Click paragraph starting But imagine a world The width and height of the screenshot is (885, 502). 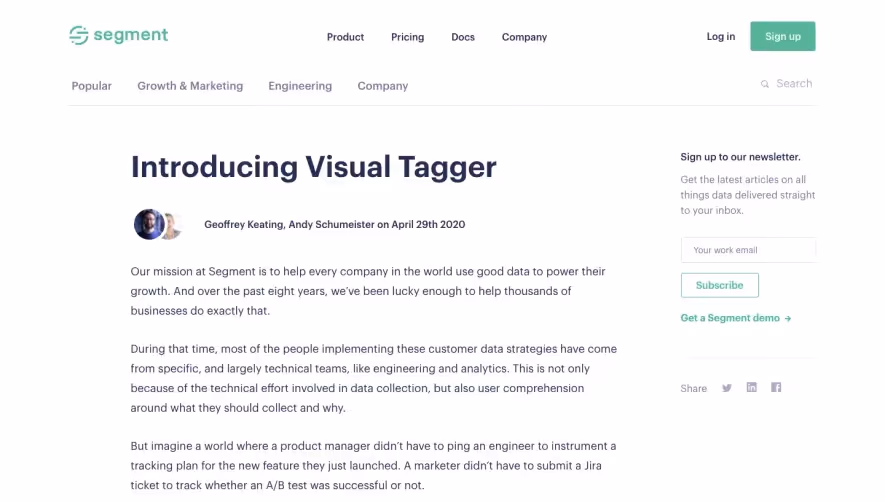coord(374,466)
